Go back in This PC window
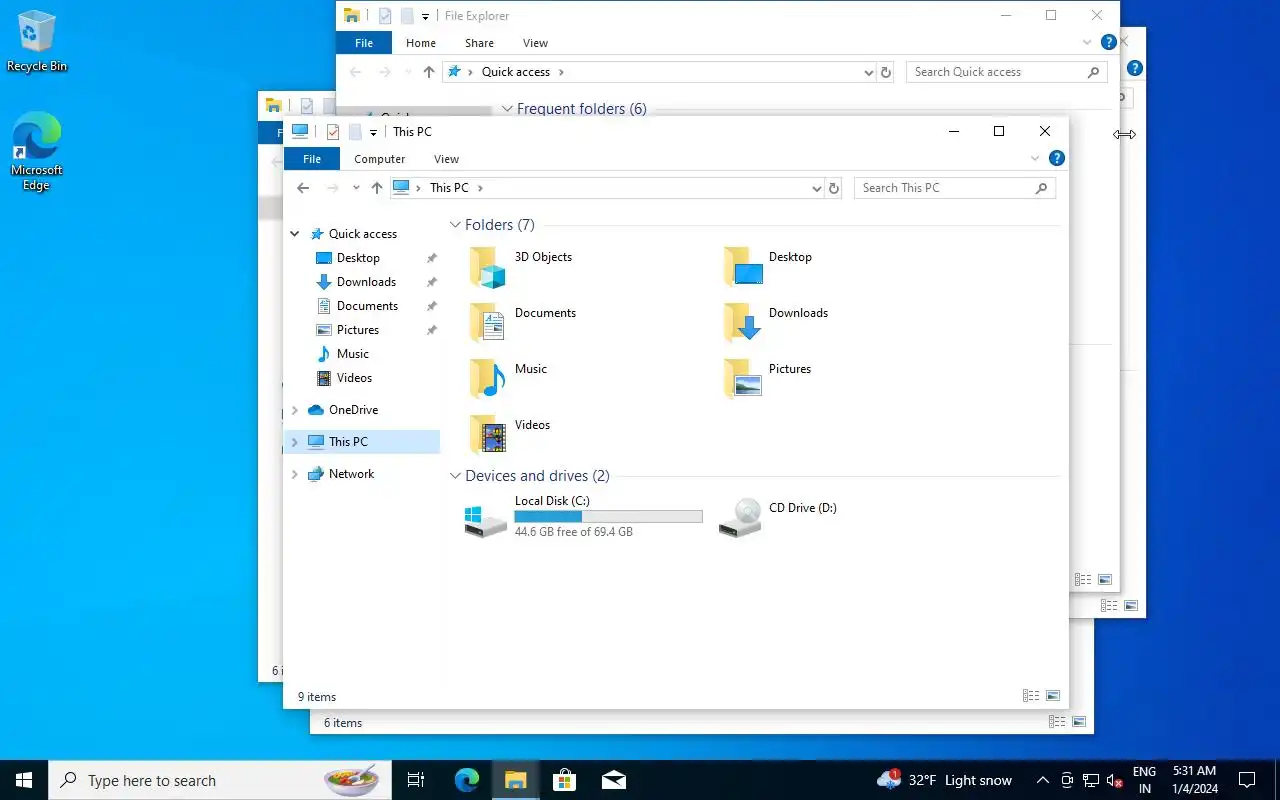1280x800 pixels. point(303,188)
